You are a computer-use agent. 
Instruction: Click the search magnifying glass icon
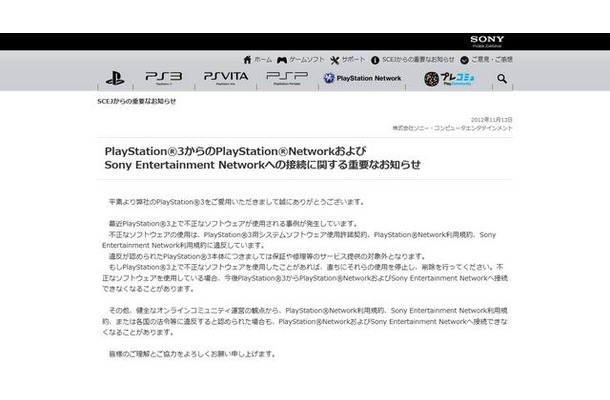pyautogui.click(x=502, y=79)
